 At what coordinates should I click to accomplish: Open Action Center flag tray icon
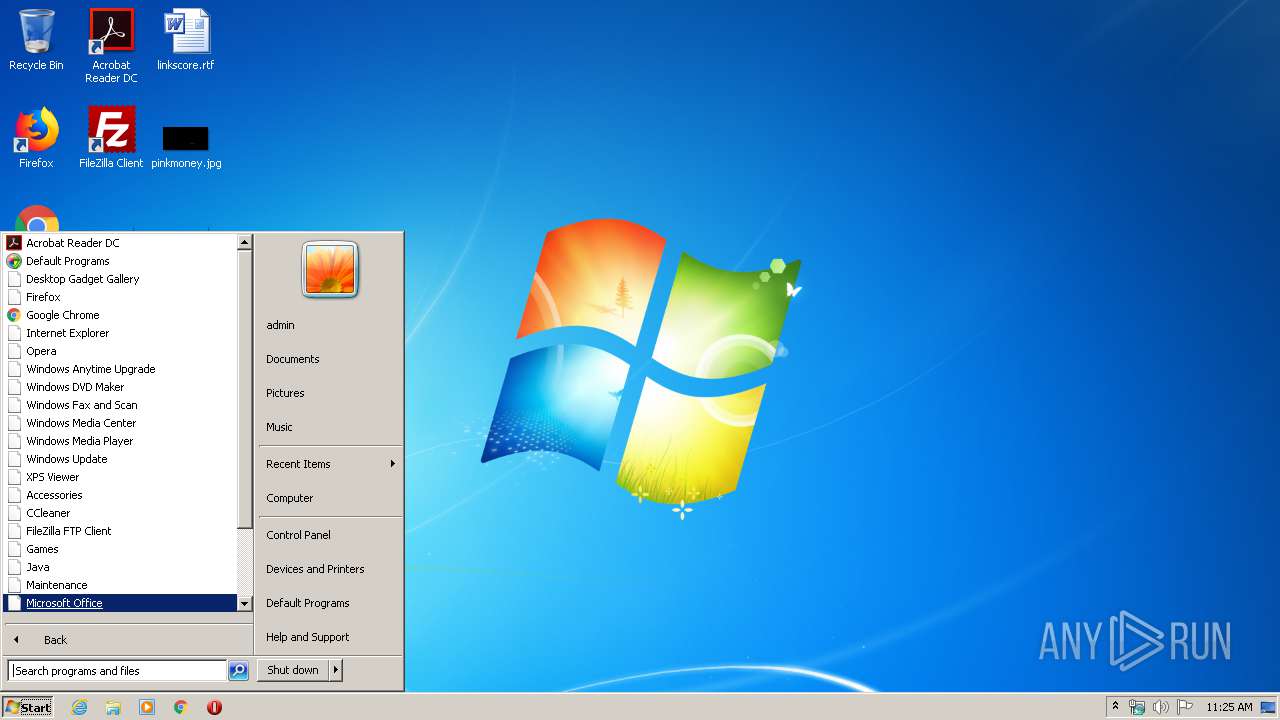point(1184,707)
